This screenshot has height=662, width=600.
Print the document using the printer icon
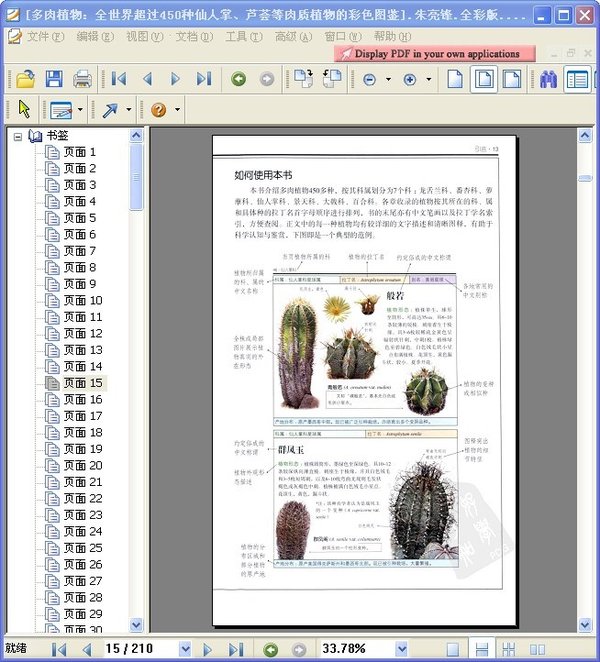[83, 79]
